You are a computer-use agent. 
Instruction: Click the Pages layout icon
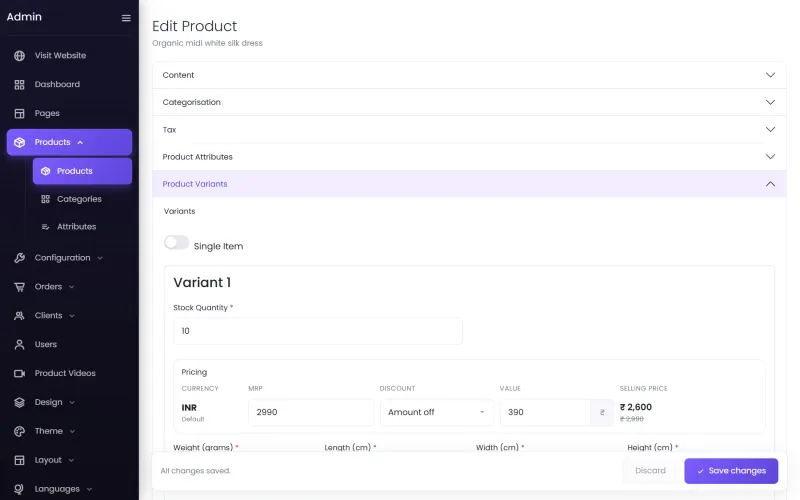click(19, 113)
